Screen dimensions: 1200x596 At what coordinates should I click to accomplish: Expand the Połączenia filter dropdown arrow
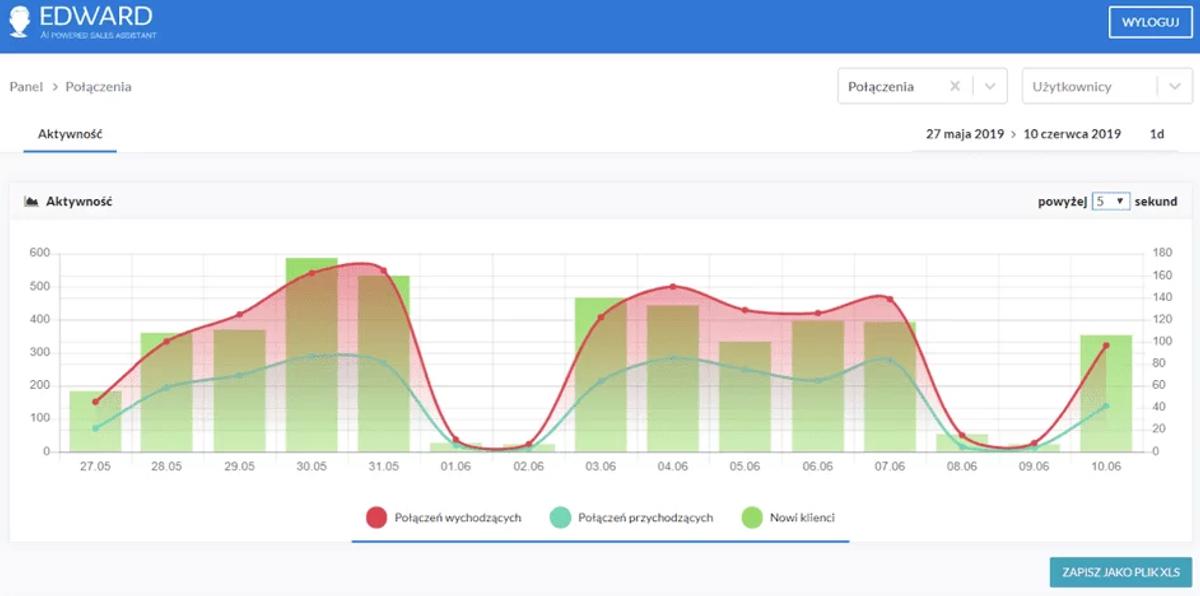click(x=990, y=87)
